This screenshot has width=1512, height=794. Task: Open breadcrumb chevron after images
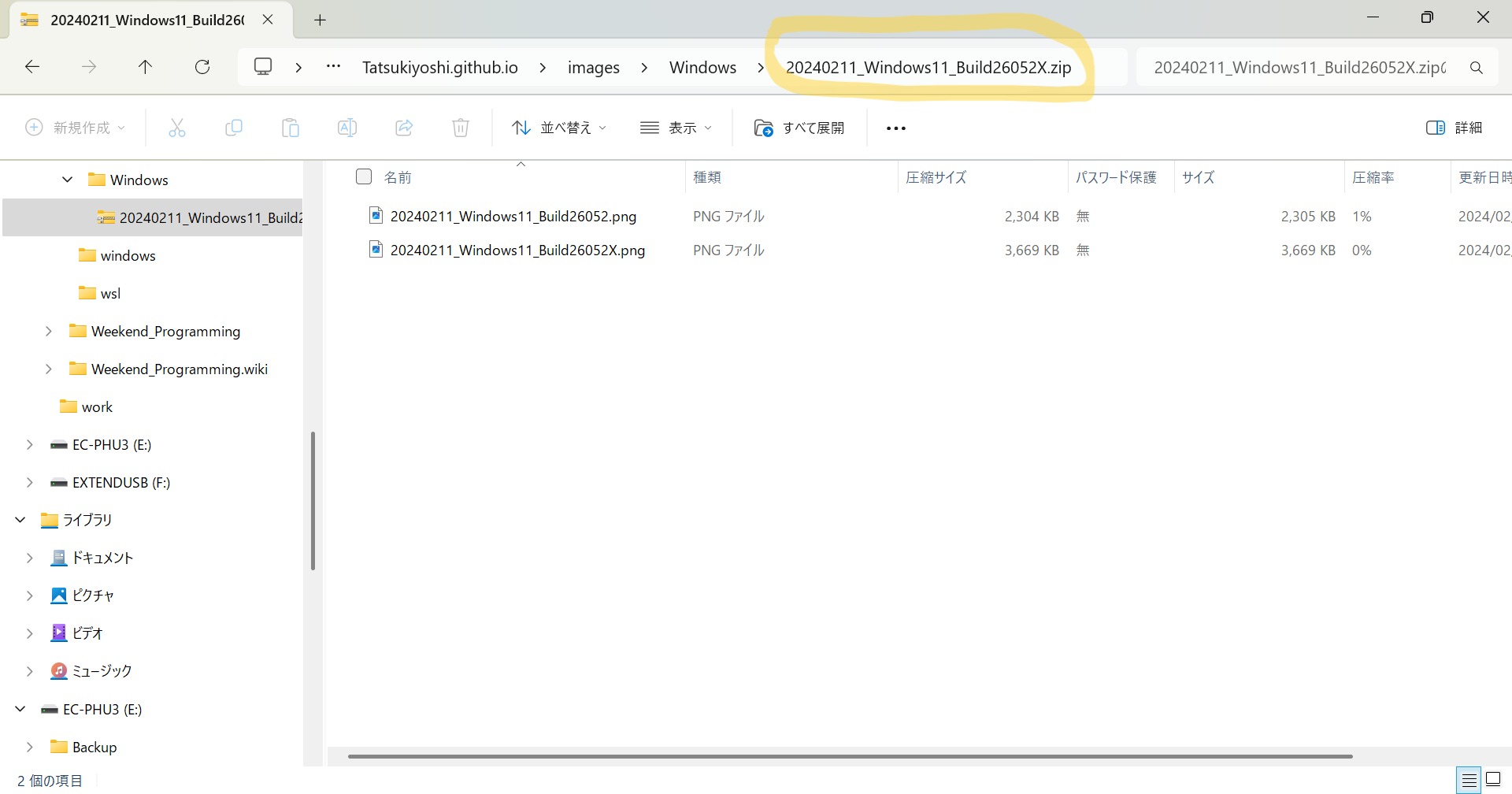coord(644,68)
